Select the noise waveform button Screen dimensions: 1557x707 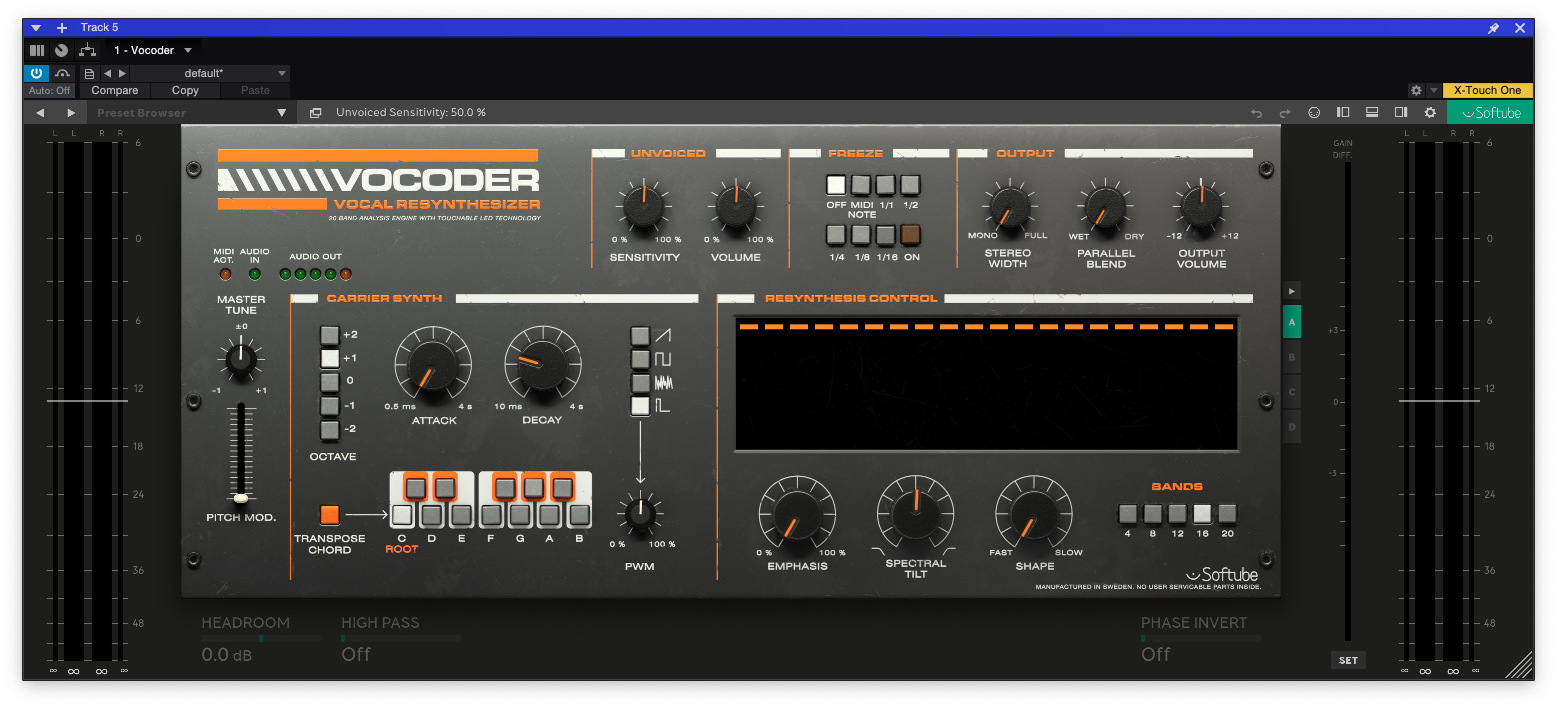640,382
